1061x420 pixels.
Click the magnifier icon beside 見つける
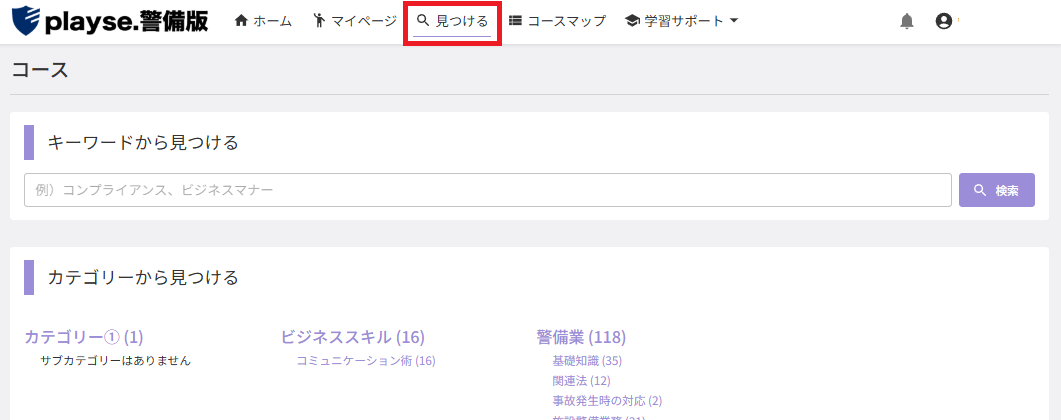point(424,20)
